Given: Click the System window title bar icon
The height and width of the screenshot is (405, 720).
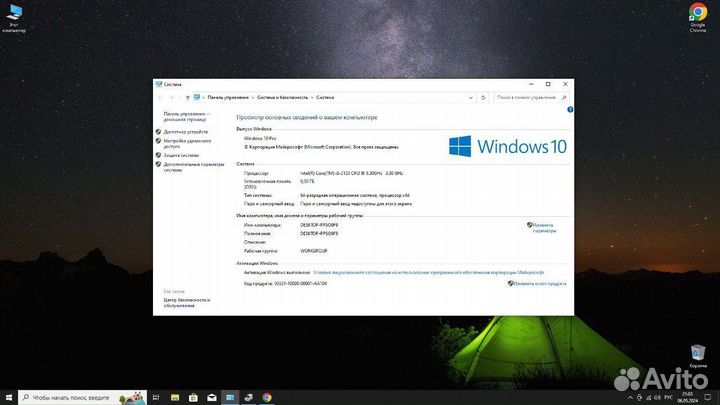Looking at the screenshot, I should [x=159, y=84].
